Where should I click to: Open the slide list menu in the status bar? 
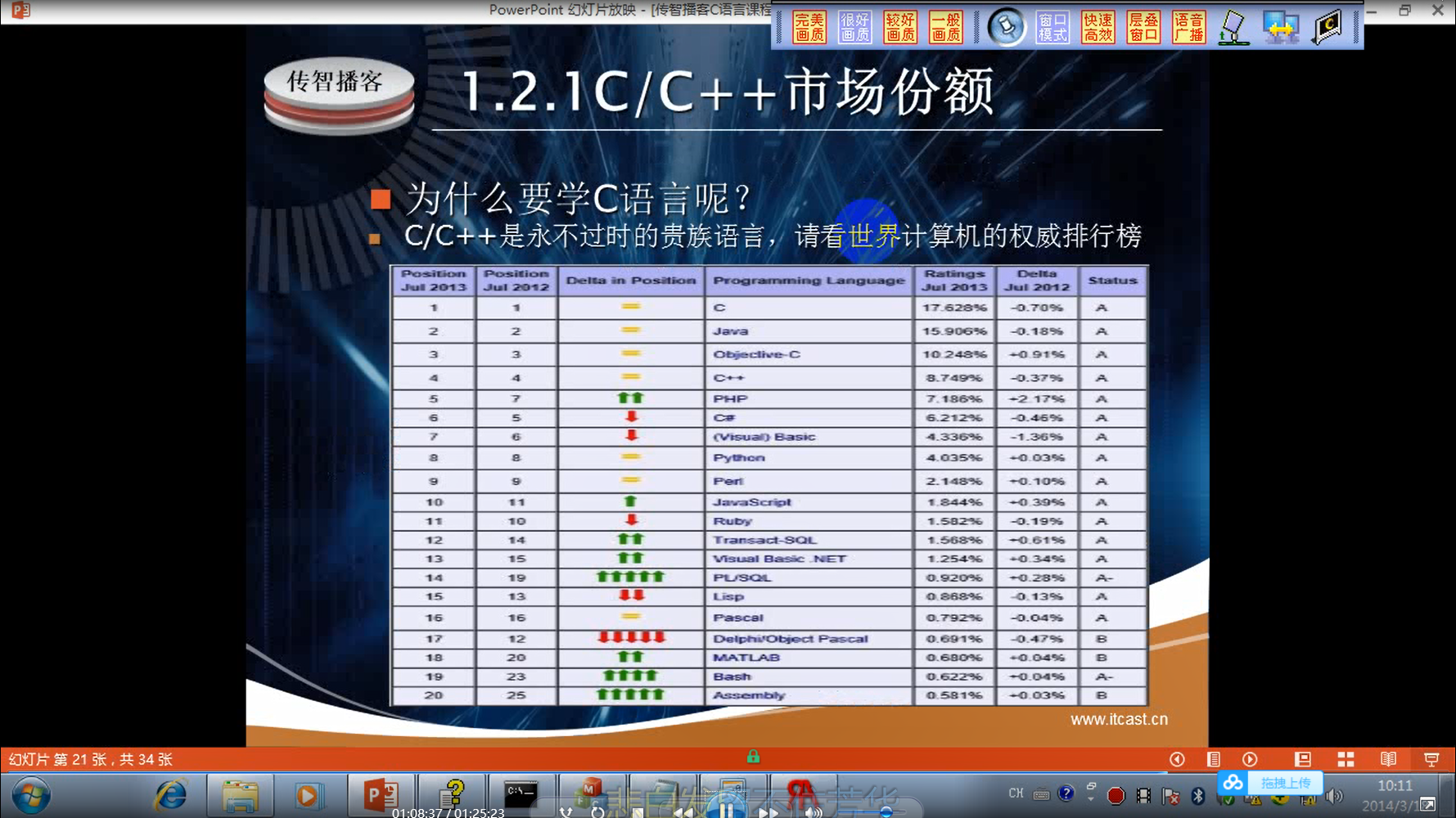click(x=1214, y=759)
